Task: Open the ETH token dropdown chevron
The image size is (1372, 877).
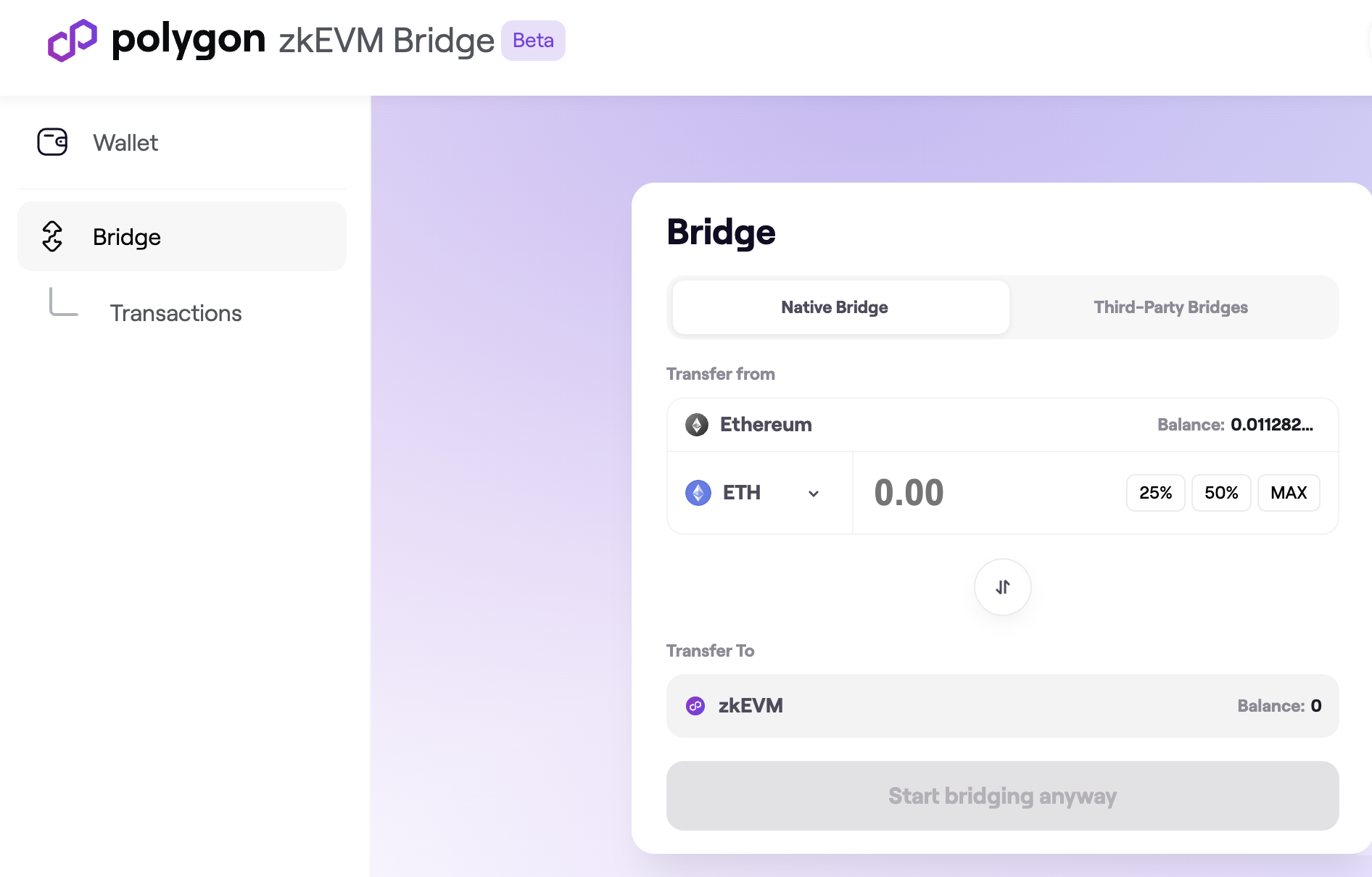Action: click(814, 494)
